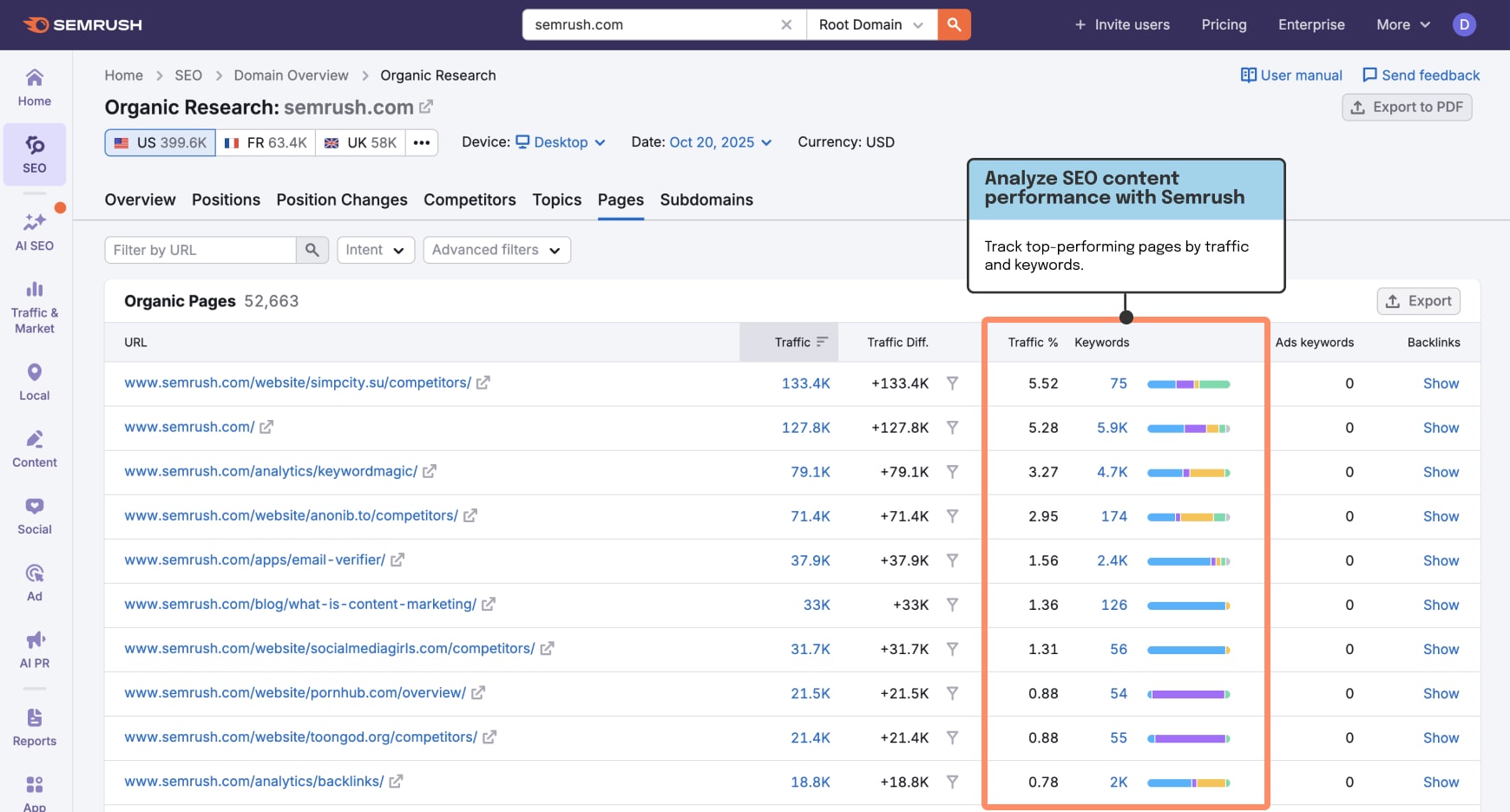Click the orange search button

point(954,24)
